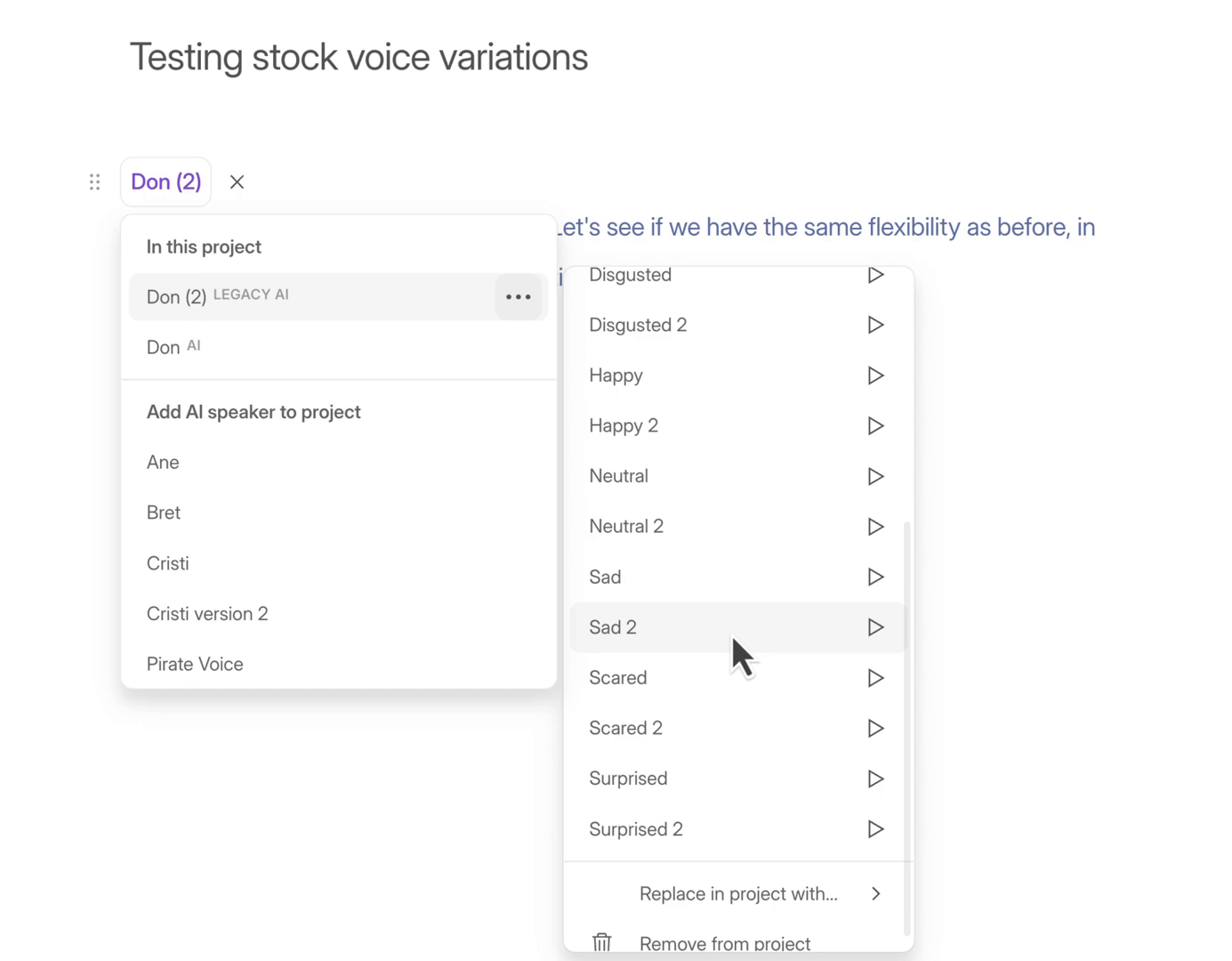Image resolution: width=1232 pixels, height=961 pixels.
Task: Add Ane as AI speaker
Action: 163,463
